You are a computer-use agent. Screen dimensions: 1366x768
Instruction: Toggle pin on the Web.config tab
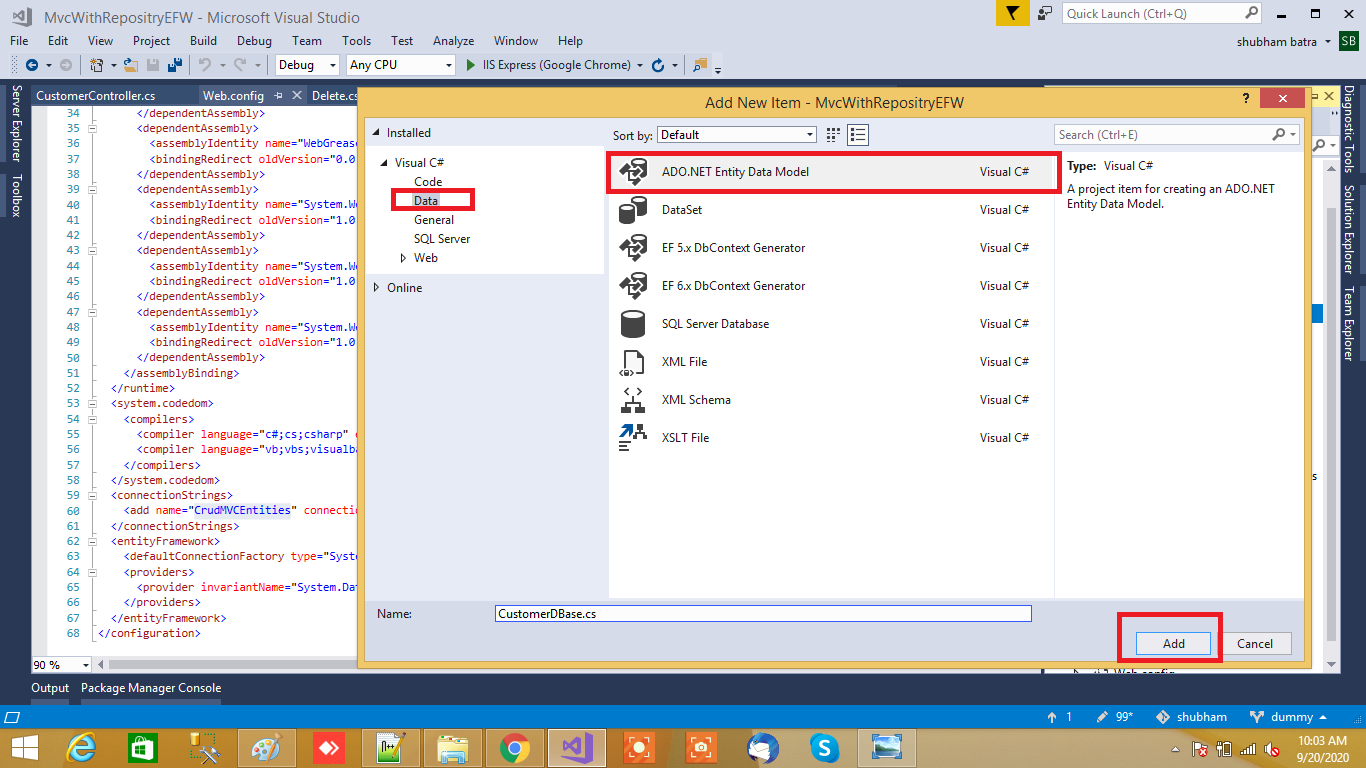pos(279,96)
